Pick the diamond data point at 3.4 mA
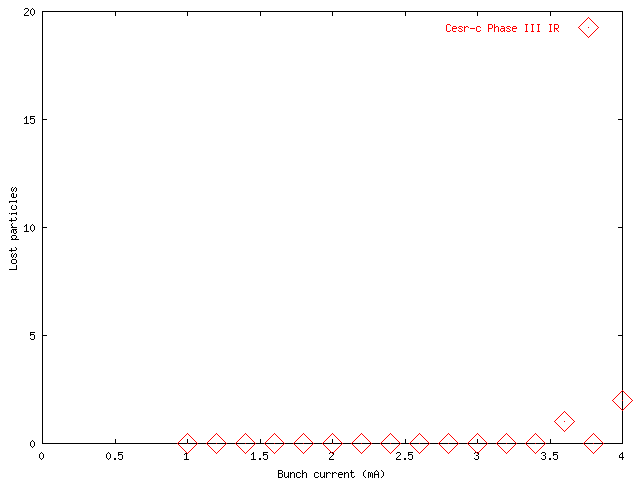 [536, 443]
